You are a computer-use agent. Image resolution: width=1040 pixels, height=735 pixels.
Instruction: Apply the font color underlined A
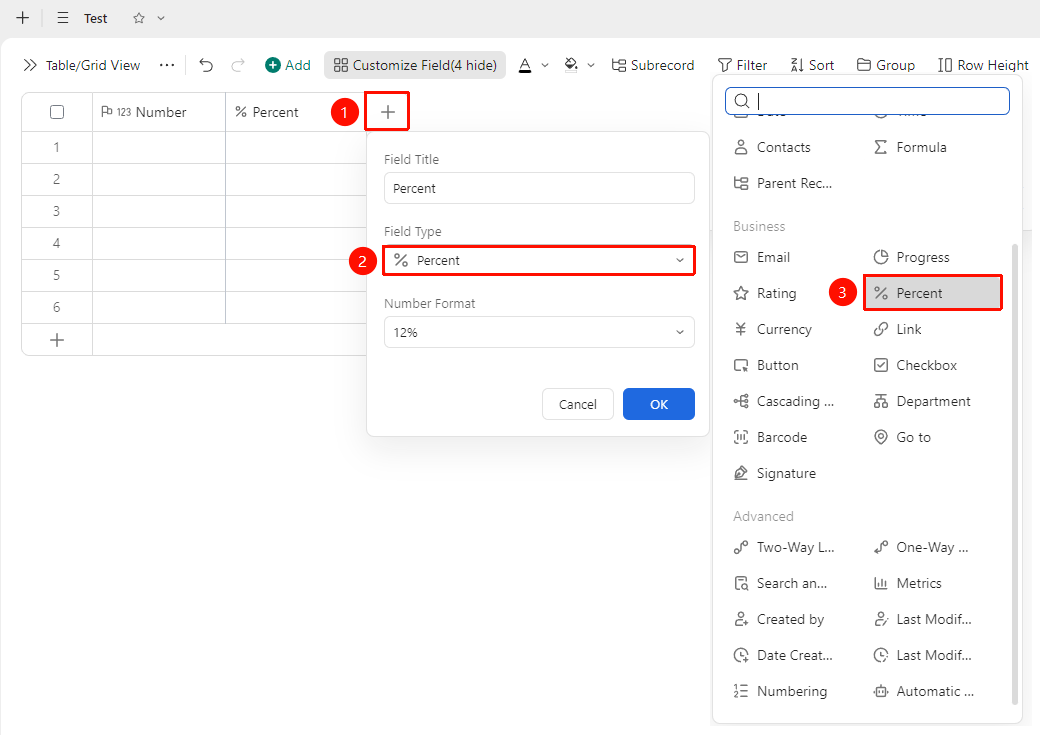(x=525, y=65)
